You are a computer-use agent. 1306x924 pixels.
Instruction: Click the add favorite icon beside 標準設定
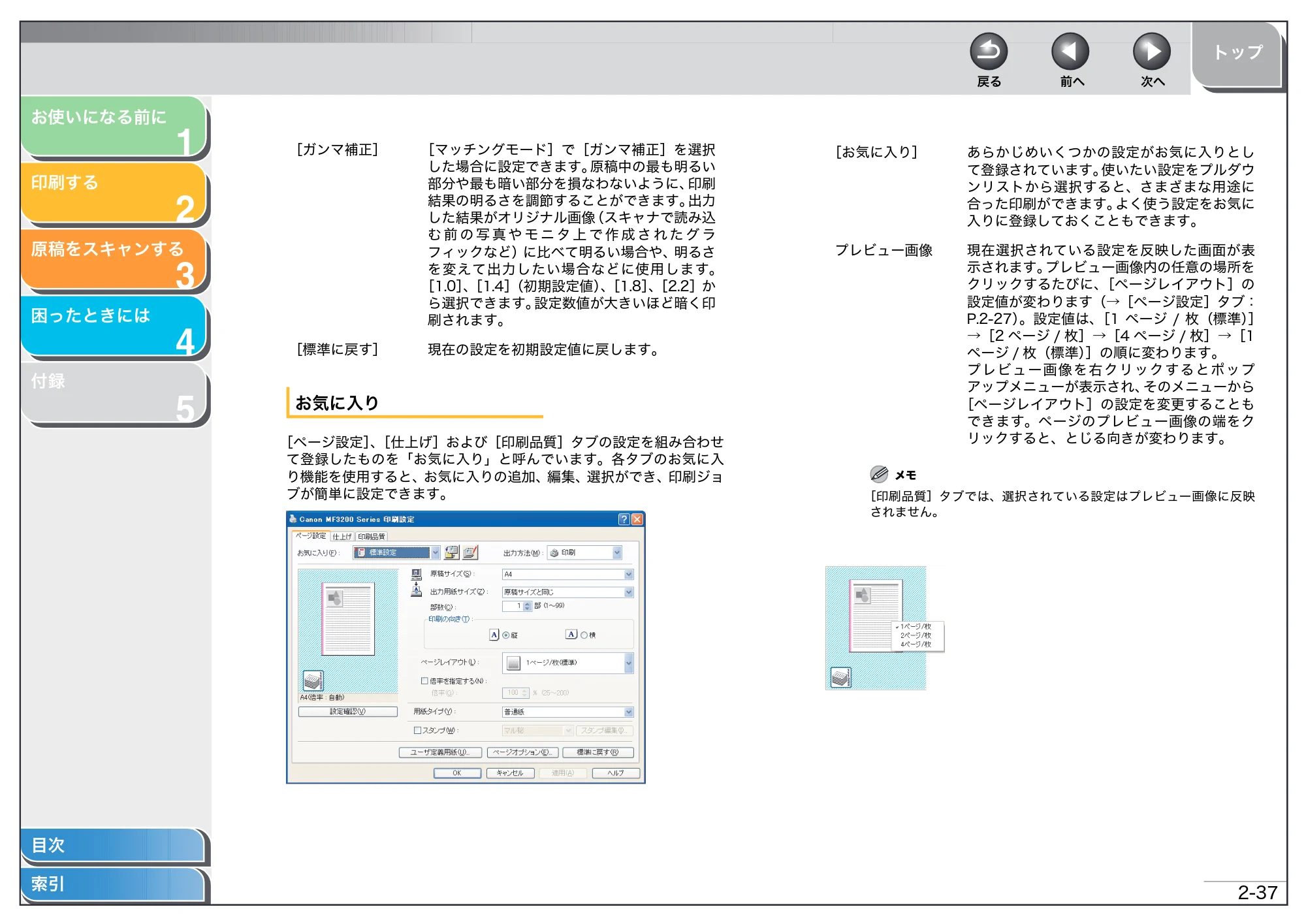pos(451,552)
